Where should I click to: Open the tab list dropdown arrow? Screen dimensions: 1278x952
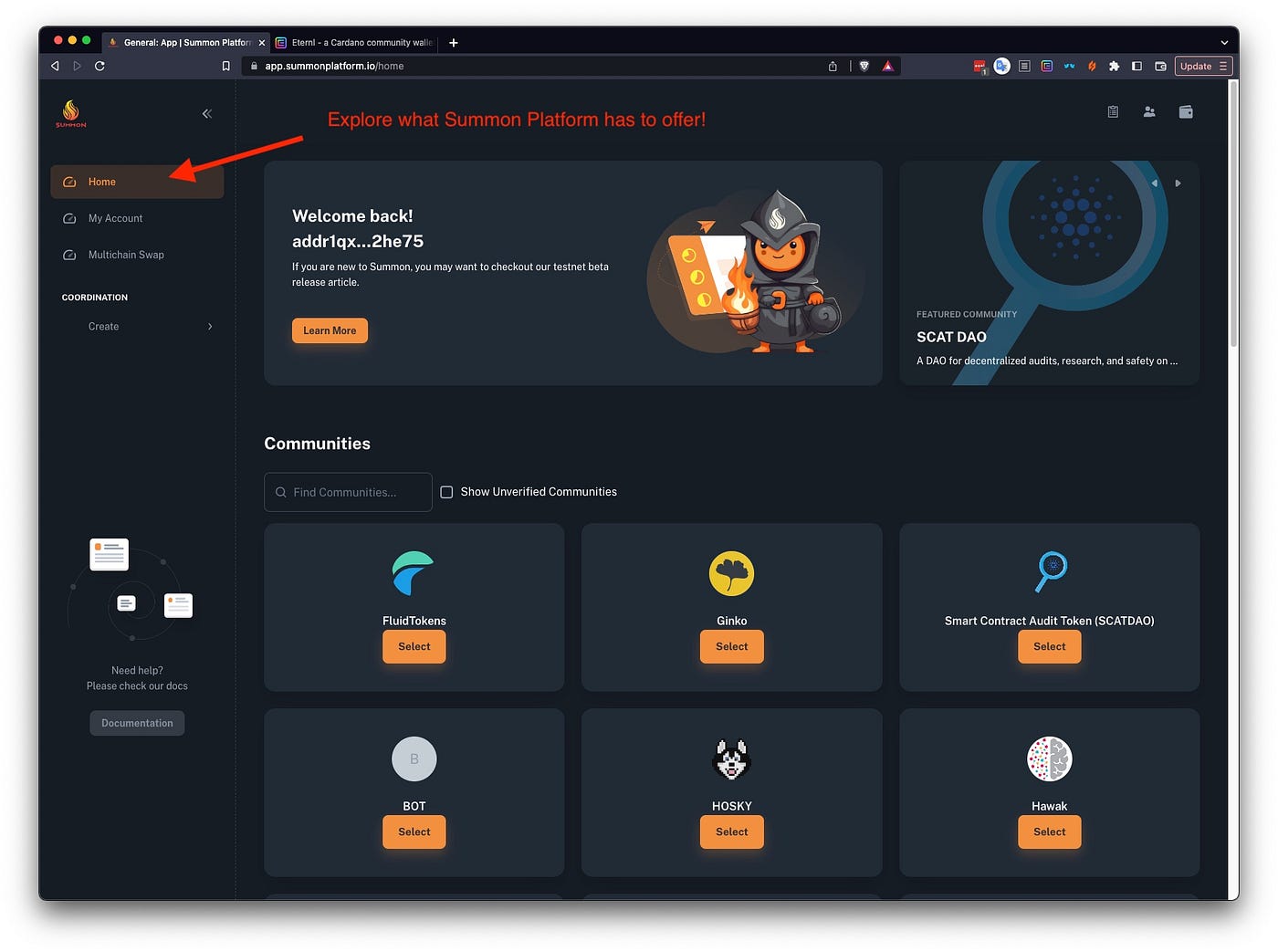1224,42
